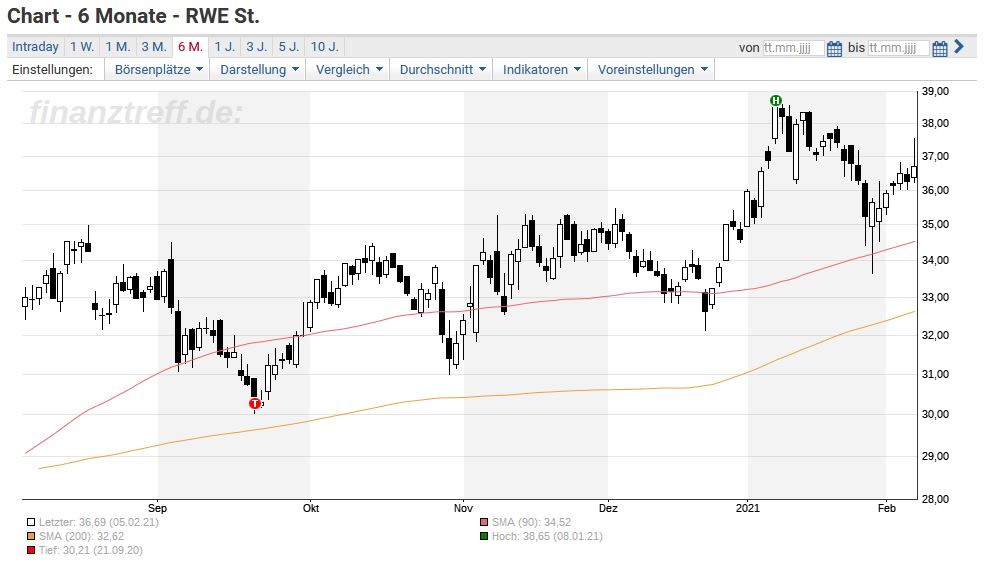Select the active 6 M. range tab
This screenshot has height=564, width=987.
tap(190, 47)
